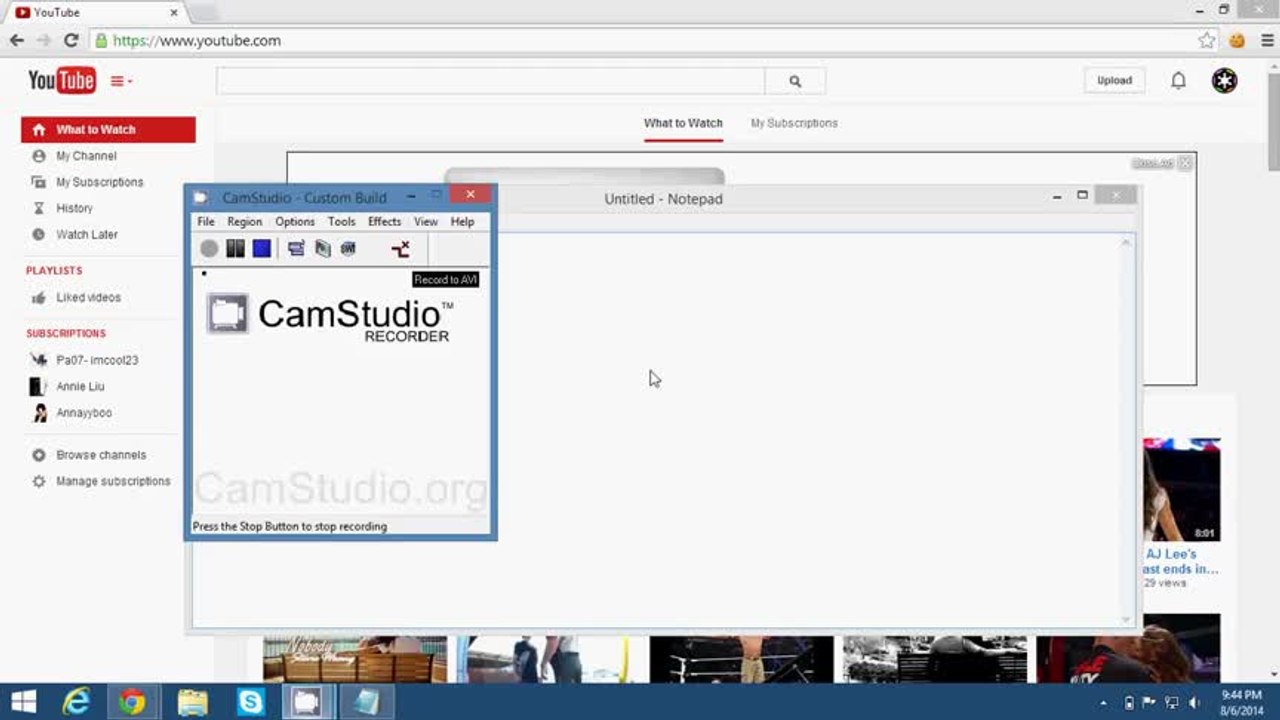
Task: Click the Chrome page scrollbar thumb
Action: [1273, 120]
